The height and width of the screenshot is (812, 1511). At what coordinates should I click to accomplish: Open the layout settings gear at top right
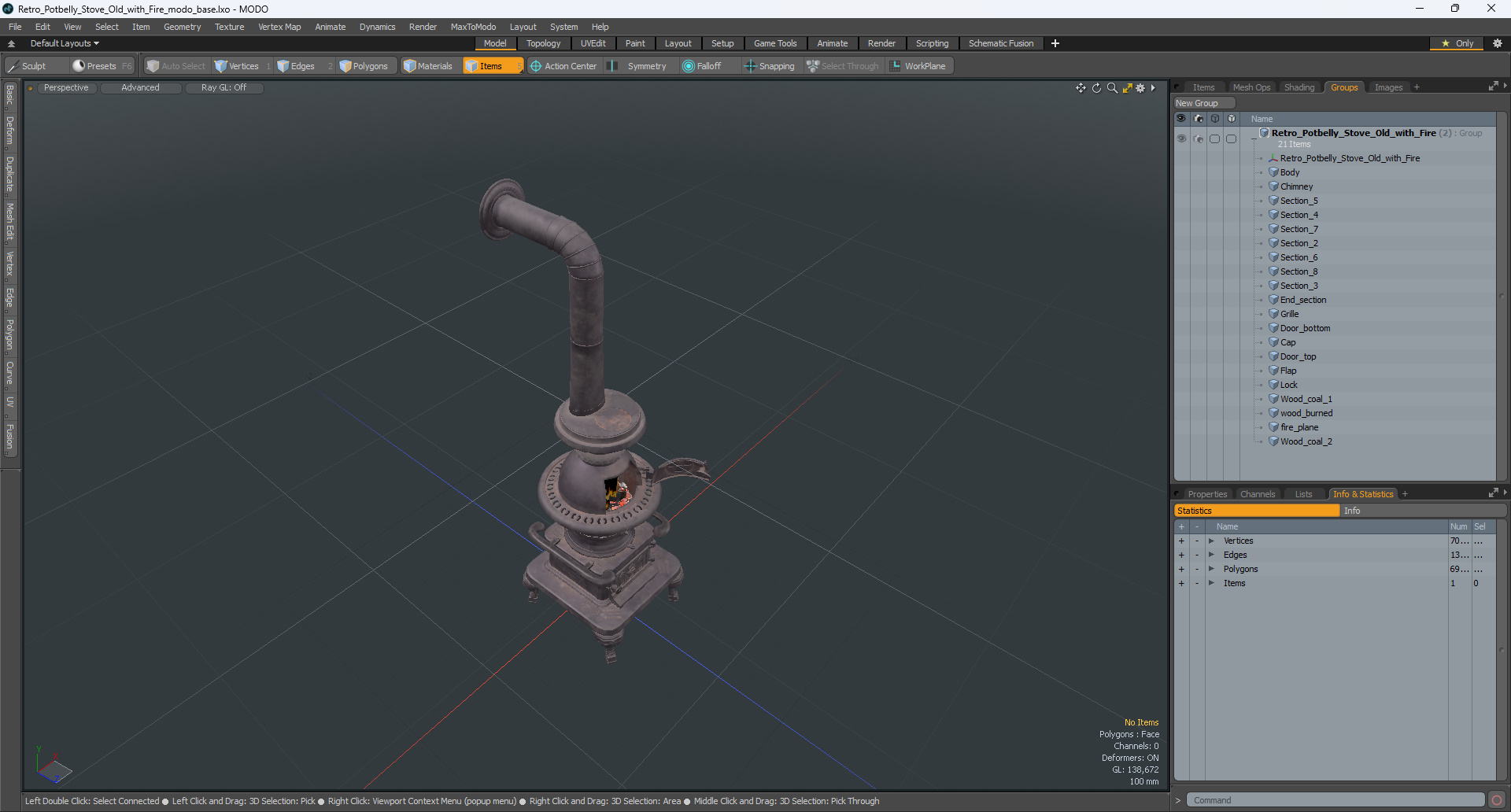tap(1497, 43)
